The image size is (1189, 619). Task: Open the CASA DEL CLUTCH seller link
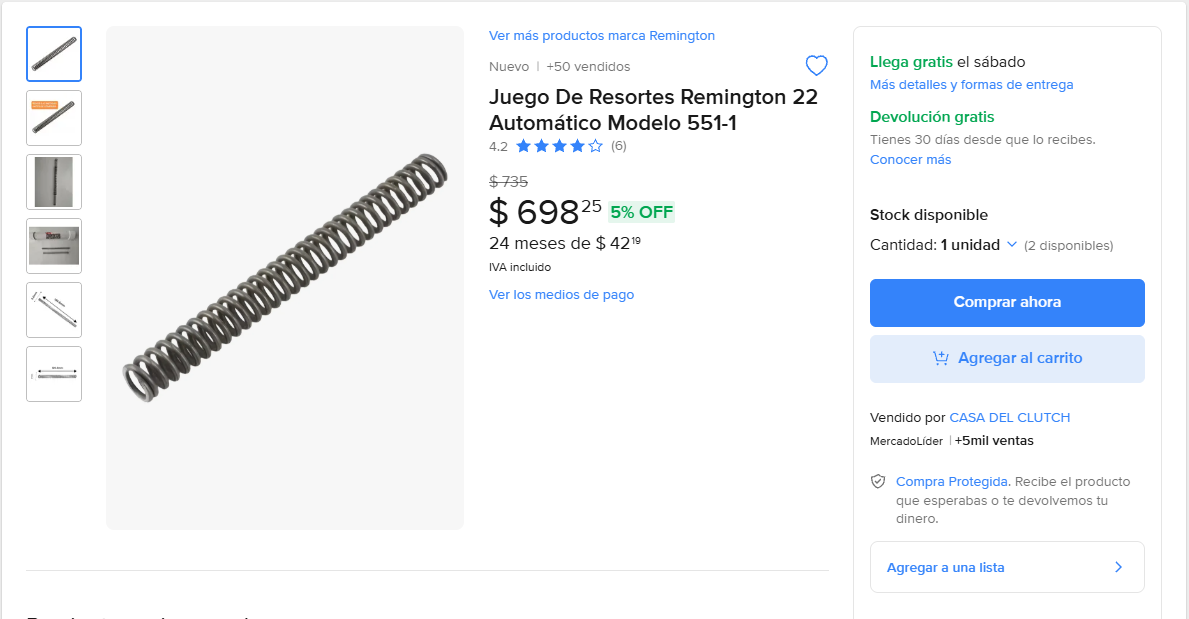pos(1009,418)
